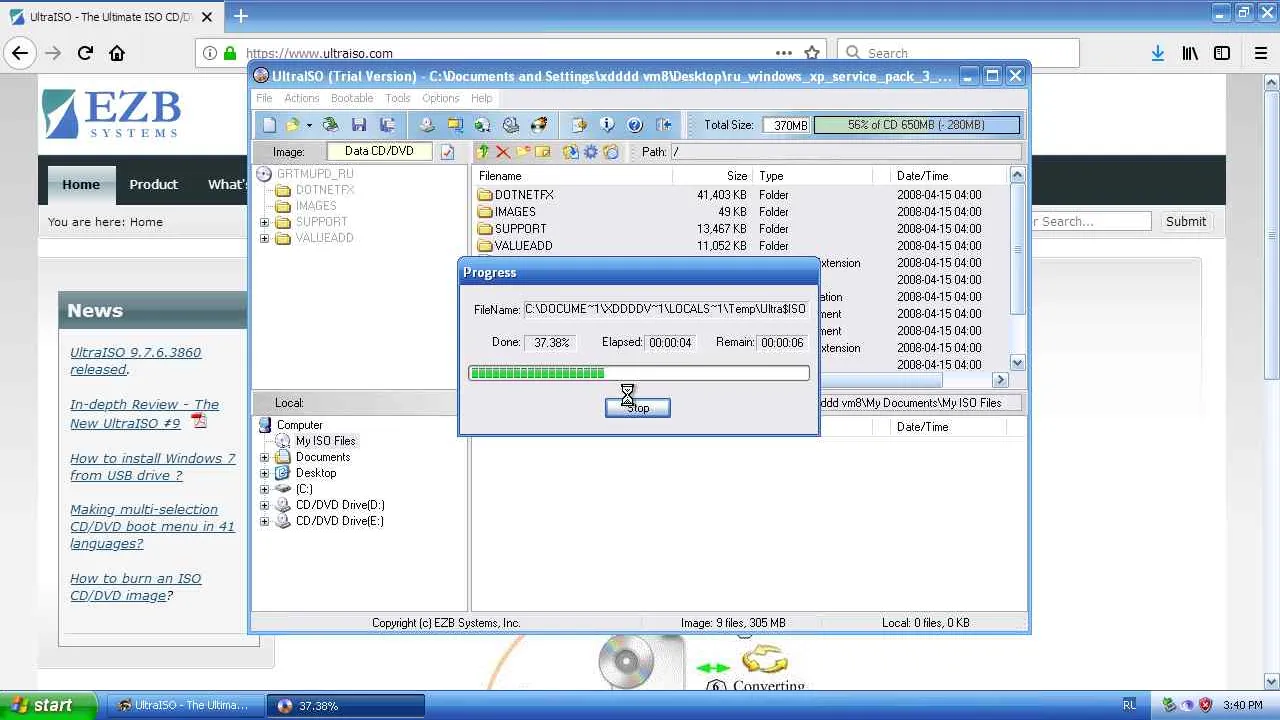Click the Open file icon in UltraISO toolbar
Screen dimensions: 1280x720
[x=293, y=125]
